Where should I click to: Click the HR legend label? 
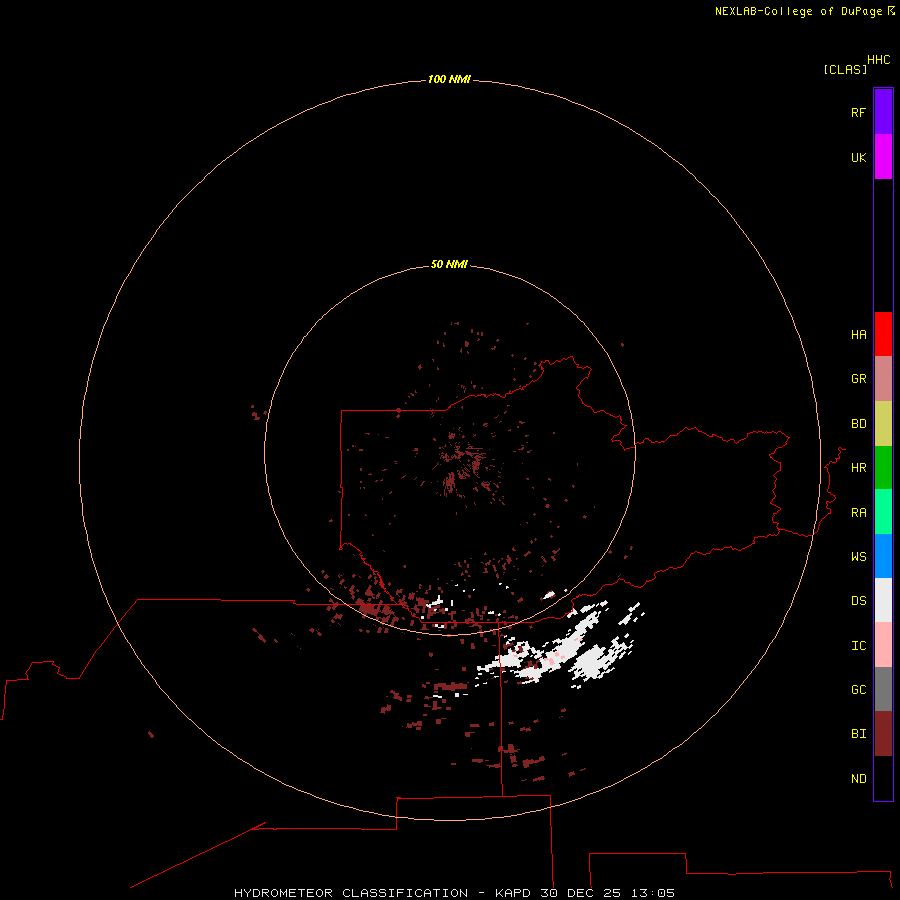(x=858, y=468)
